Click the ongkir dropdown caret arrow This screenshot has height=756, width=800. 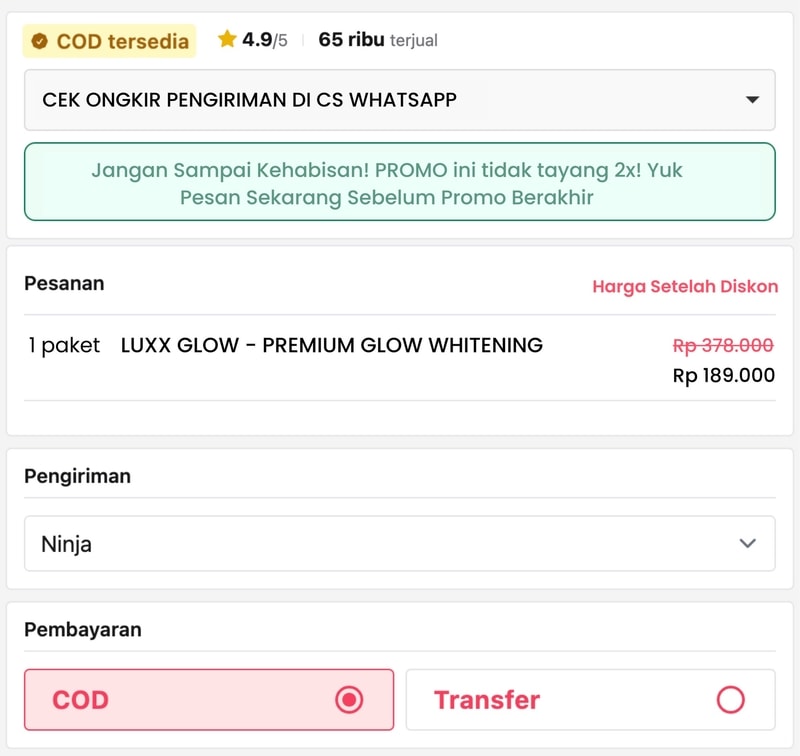point(752,99)
